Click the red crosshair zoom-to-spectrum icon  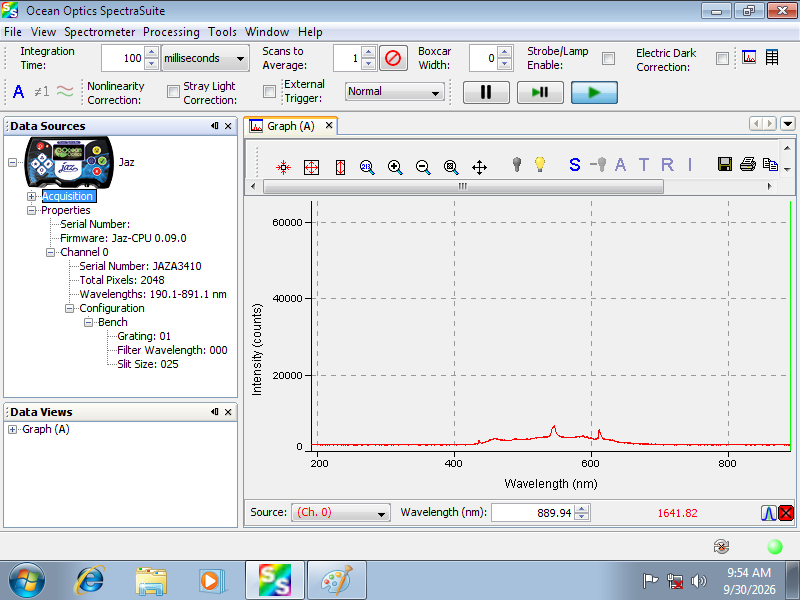283,167
